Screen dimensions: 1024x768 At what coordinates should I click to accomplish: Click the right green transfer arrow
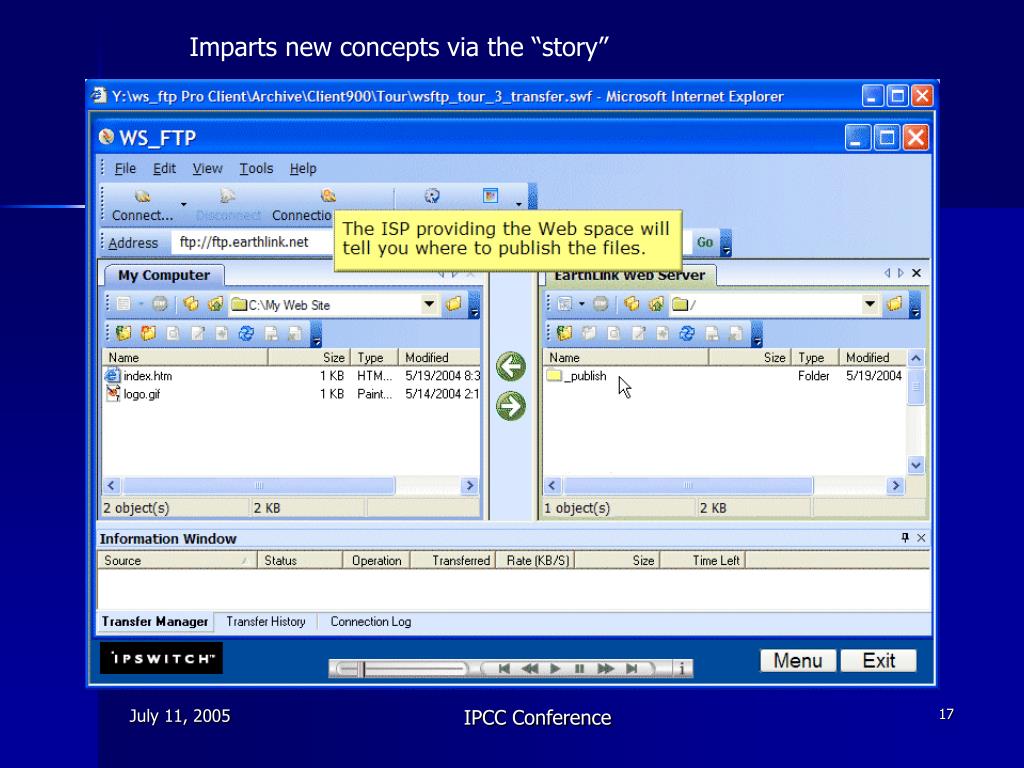click(511, 406)
